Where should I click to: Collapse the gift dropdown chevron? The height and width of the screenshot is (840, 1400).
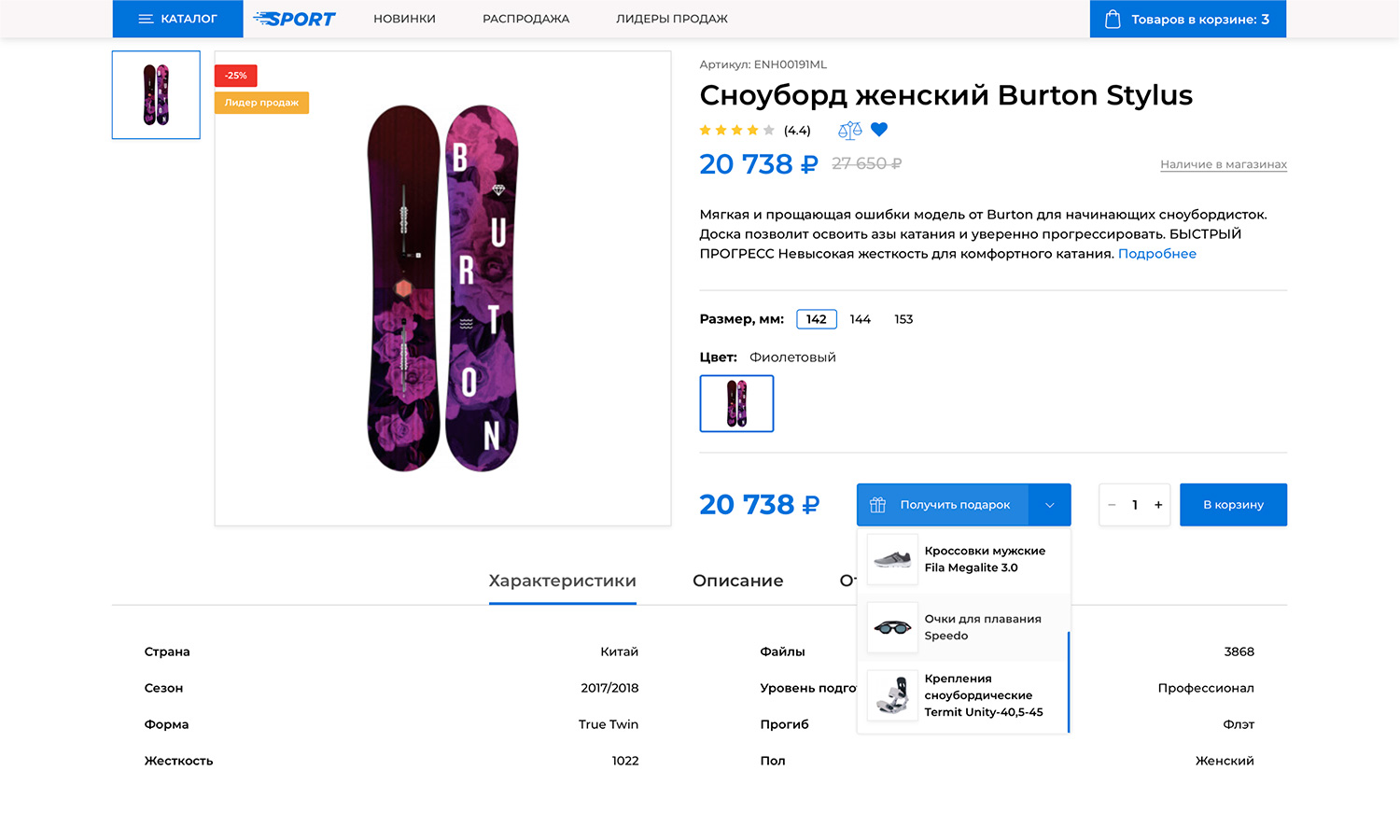pos(1049,505)
